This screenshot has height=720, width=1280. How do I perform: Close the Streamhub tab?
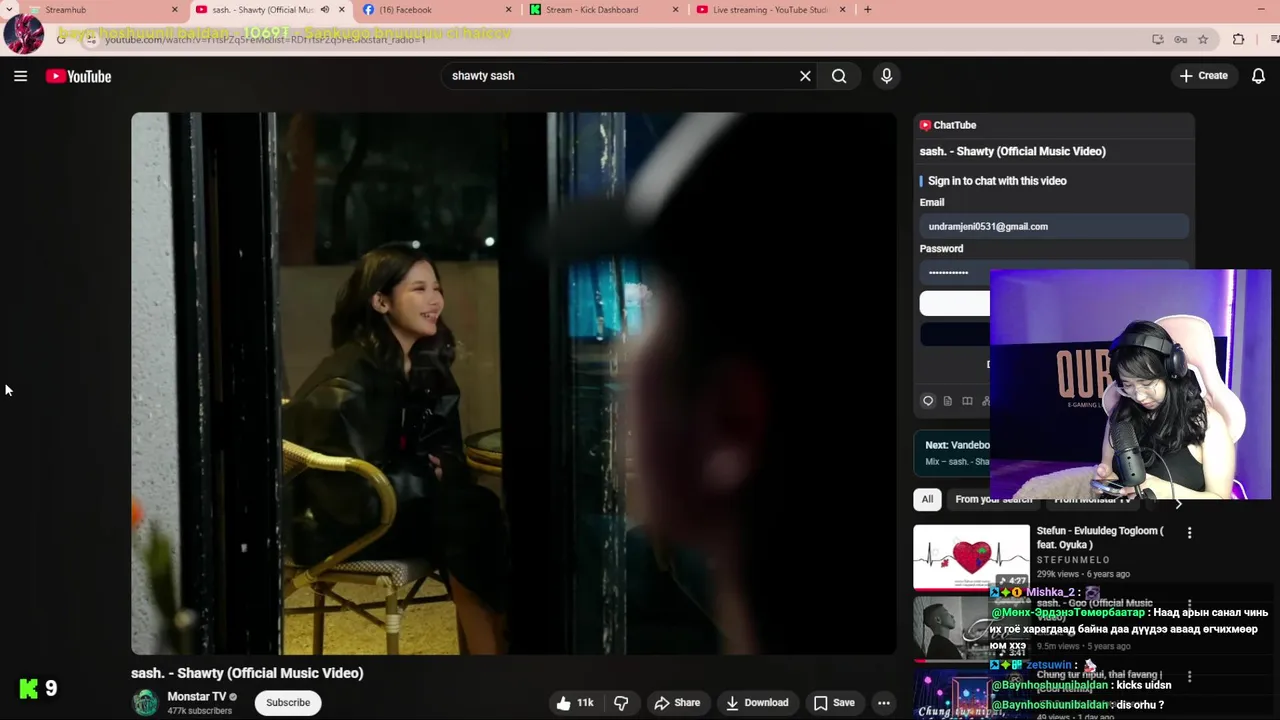[175, 10]
